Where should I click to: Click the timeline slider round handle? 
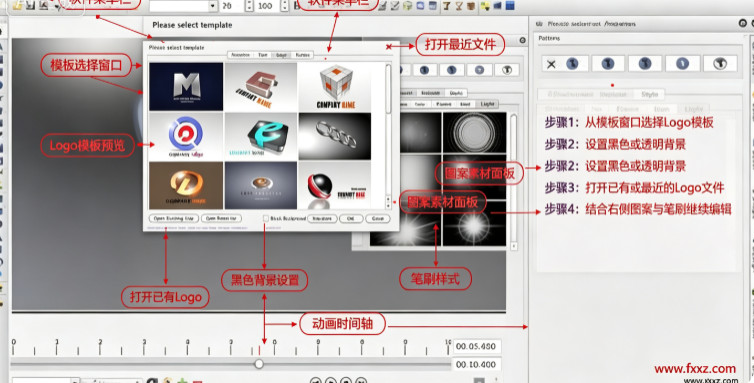(259, 364)
